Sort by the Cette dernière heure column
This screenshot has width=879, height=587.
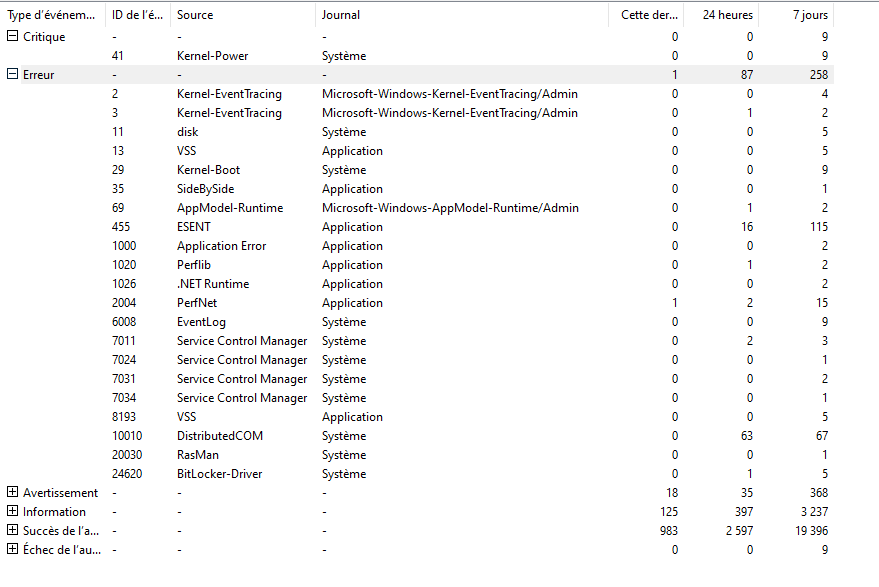pos(645,15)
